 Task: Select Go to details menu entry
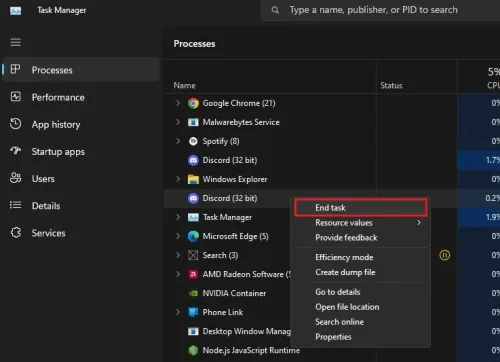[361, 292]
